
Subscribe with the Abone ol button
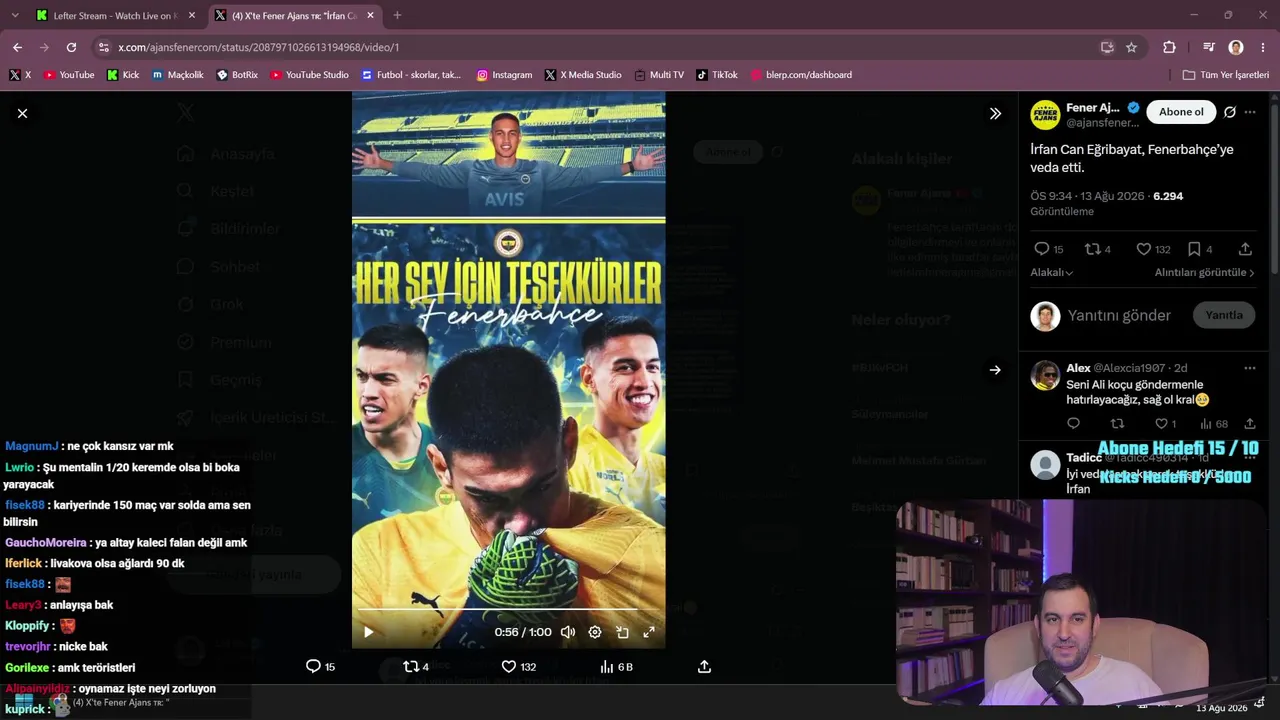point(1181,112)
